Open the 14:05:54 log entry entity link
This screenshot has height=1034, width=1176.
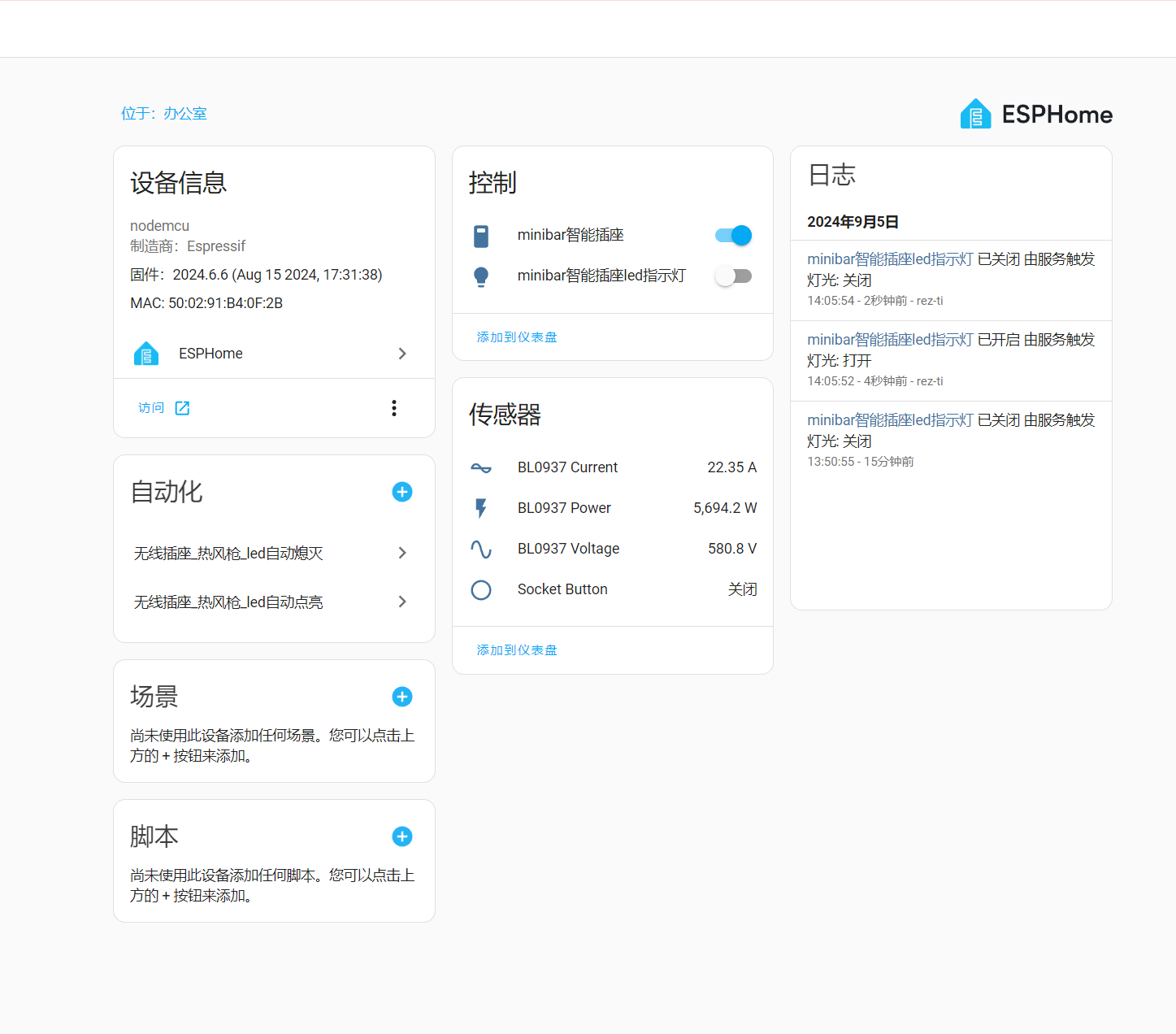click(x=890, y=259)
